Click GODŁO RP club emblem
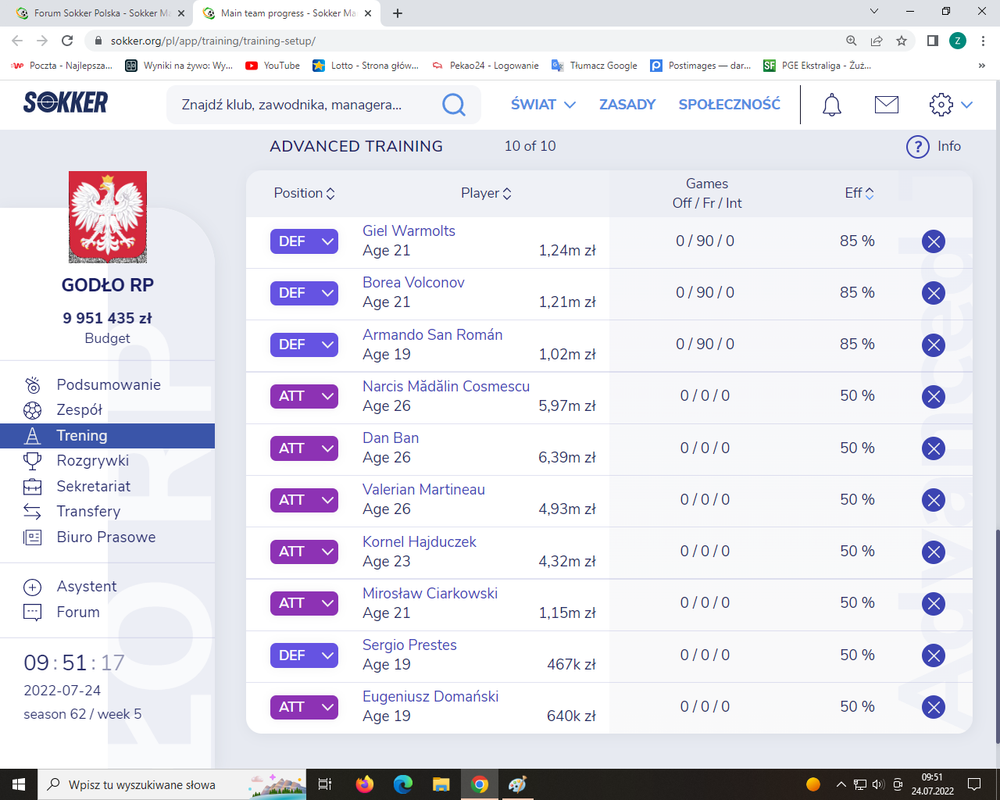This screenshot has width=1000, height=800. pyautogui.click(x=108, y=217)
